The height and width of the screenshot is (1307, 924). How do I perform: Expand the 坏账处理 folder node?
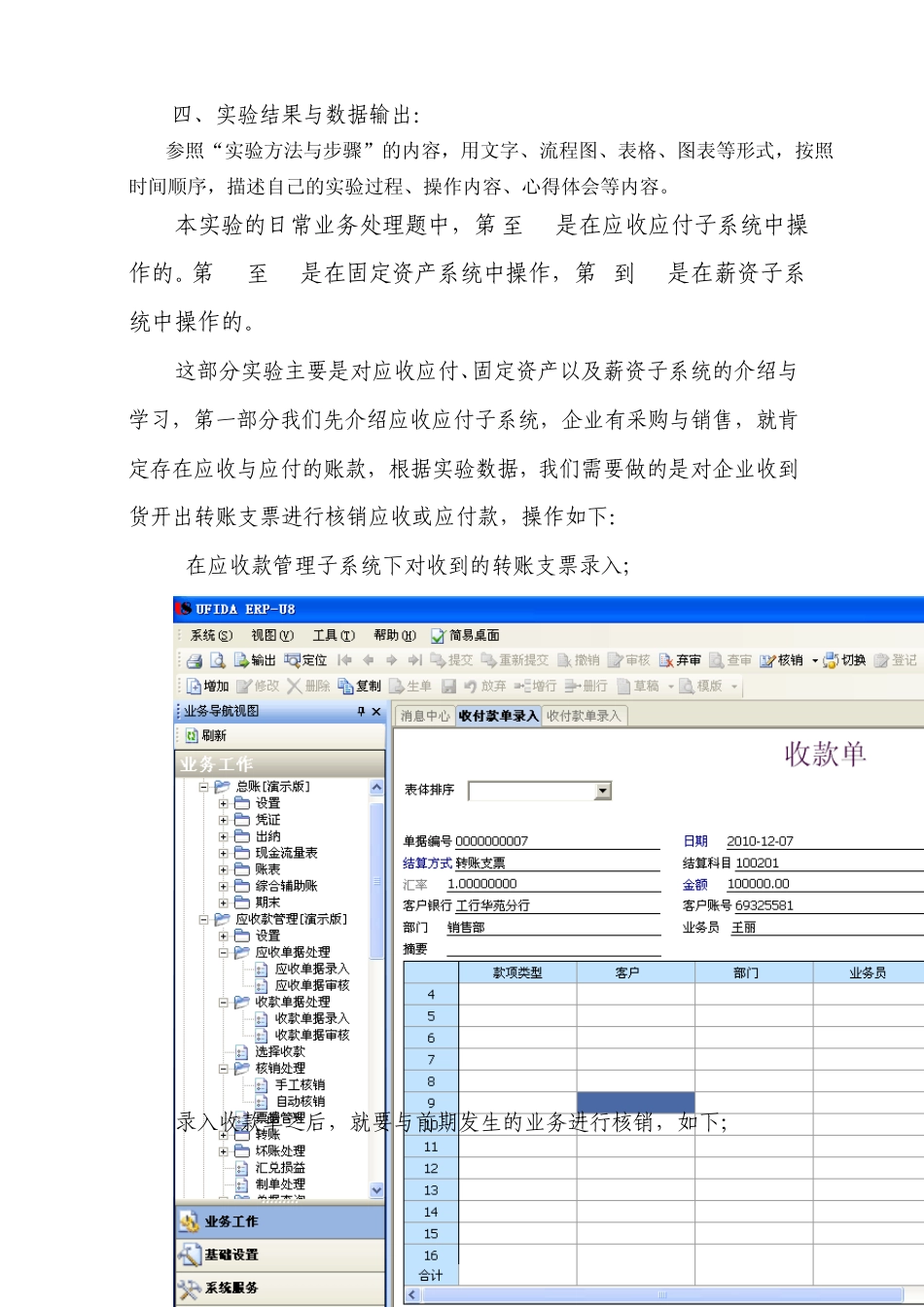(x=224, y=1151)
